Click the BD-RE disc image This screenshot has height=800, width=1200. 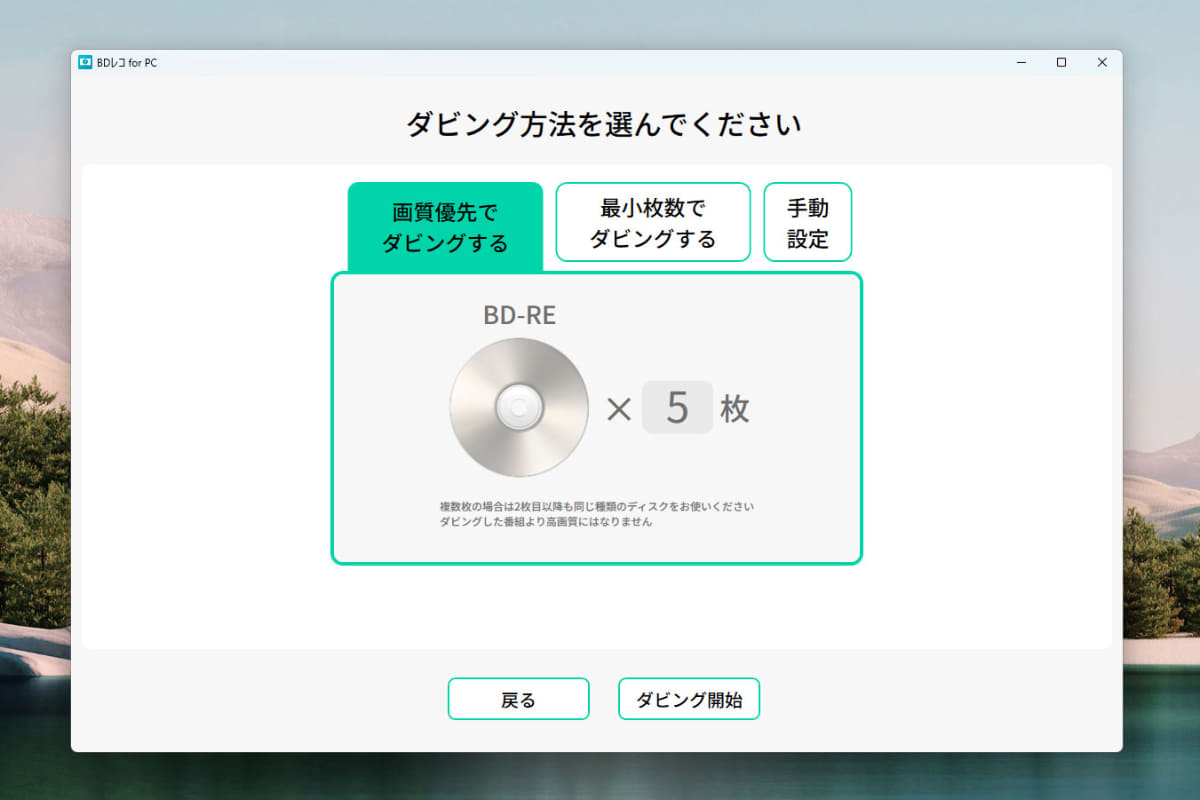click(x=518, y=407)
